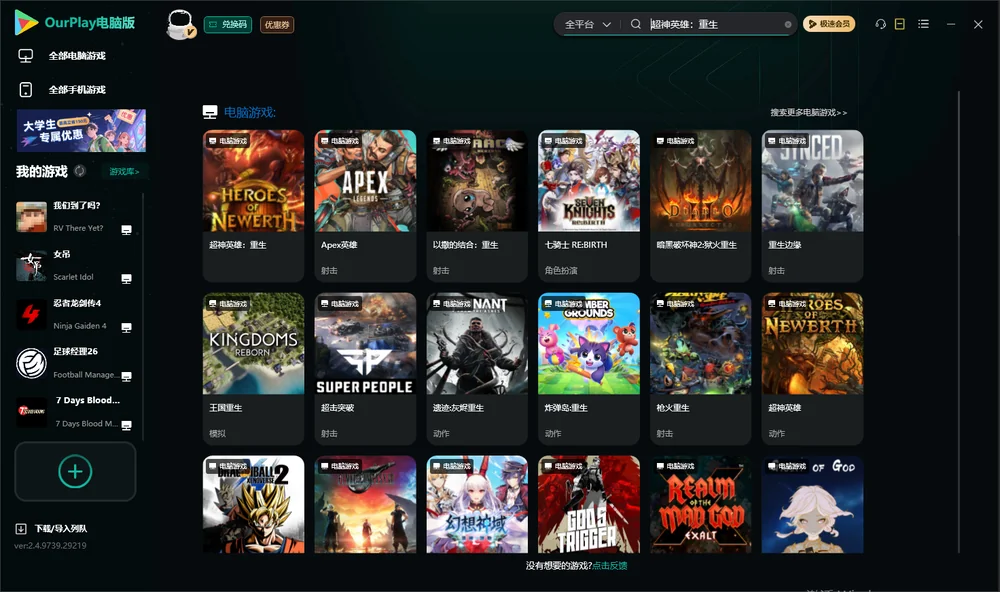Click PC icon beside Ninja Gaiden 4

tap(126, 328)
